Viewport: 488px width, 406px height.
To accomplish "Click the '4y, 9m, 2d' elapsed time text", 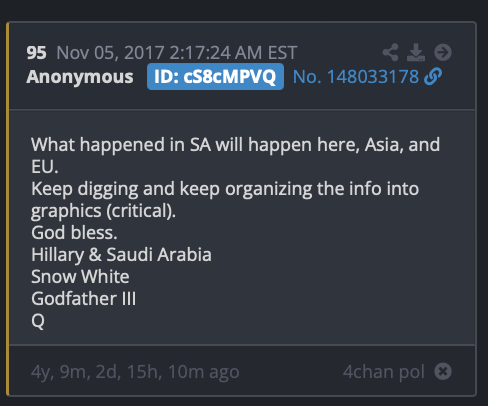I will (76, 372).
